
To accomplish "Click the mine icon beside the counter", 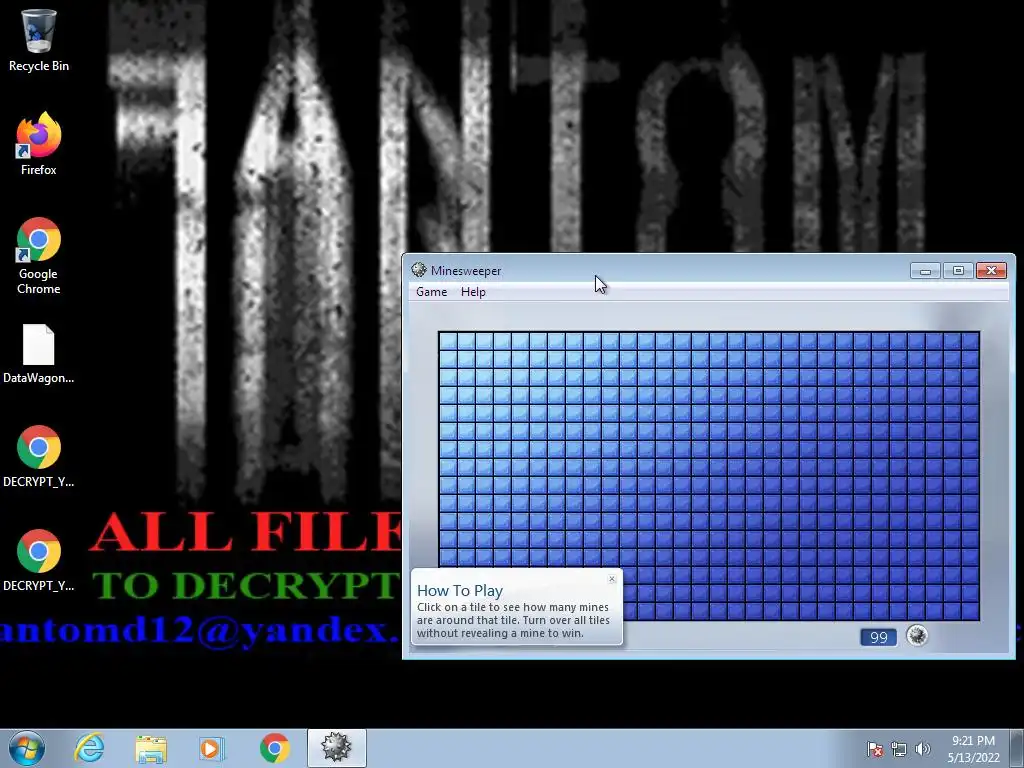I will click(917, 635).
